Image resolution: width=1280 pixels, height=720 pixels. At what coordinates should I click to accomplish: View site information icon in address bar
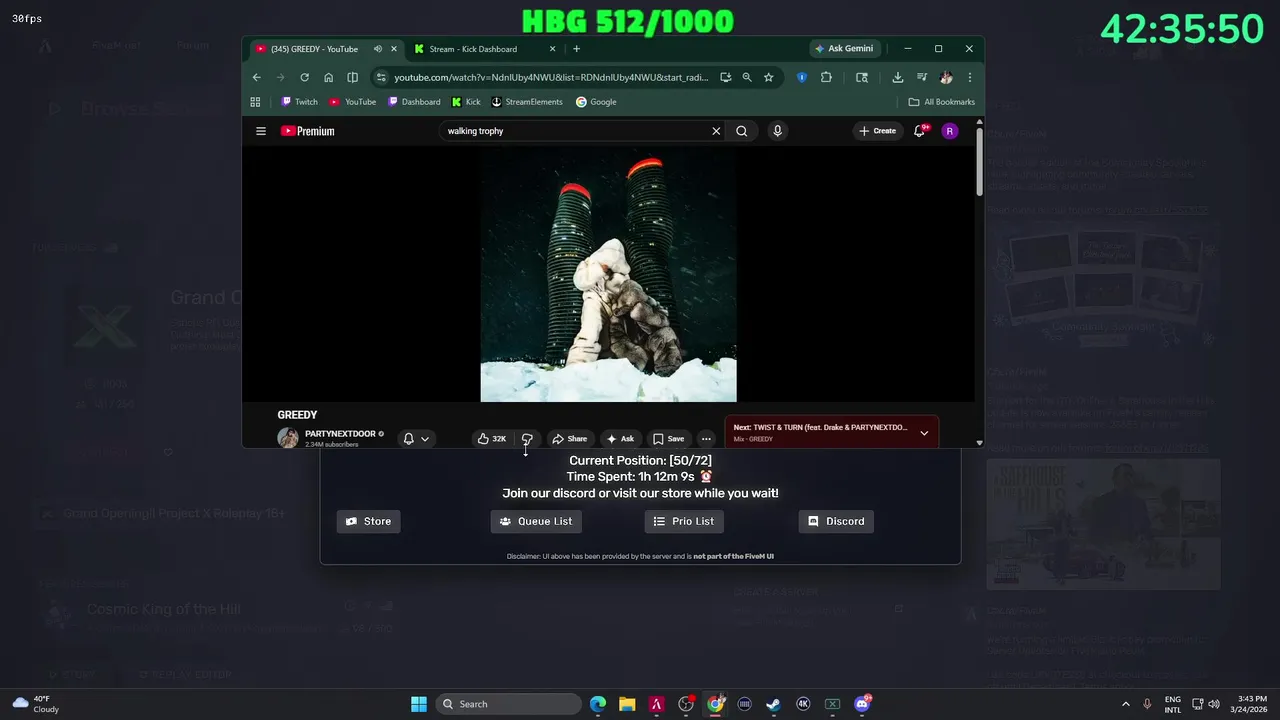(381, 77)
